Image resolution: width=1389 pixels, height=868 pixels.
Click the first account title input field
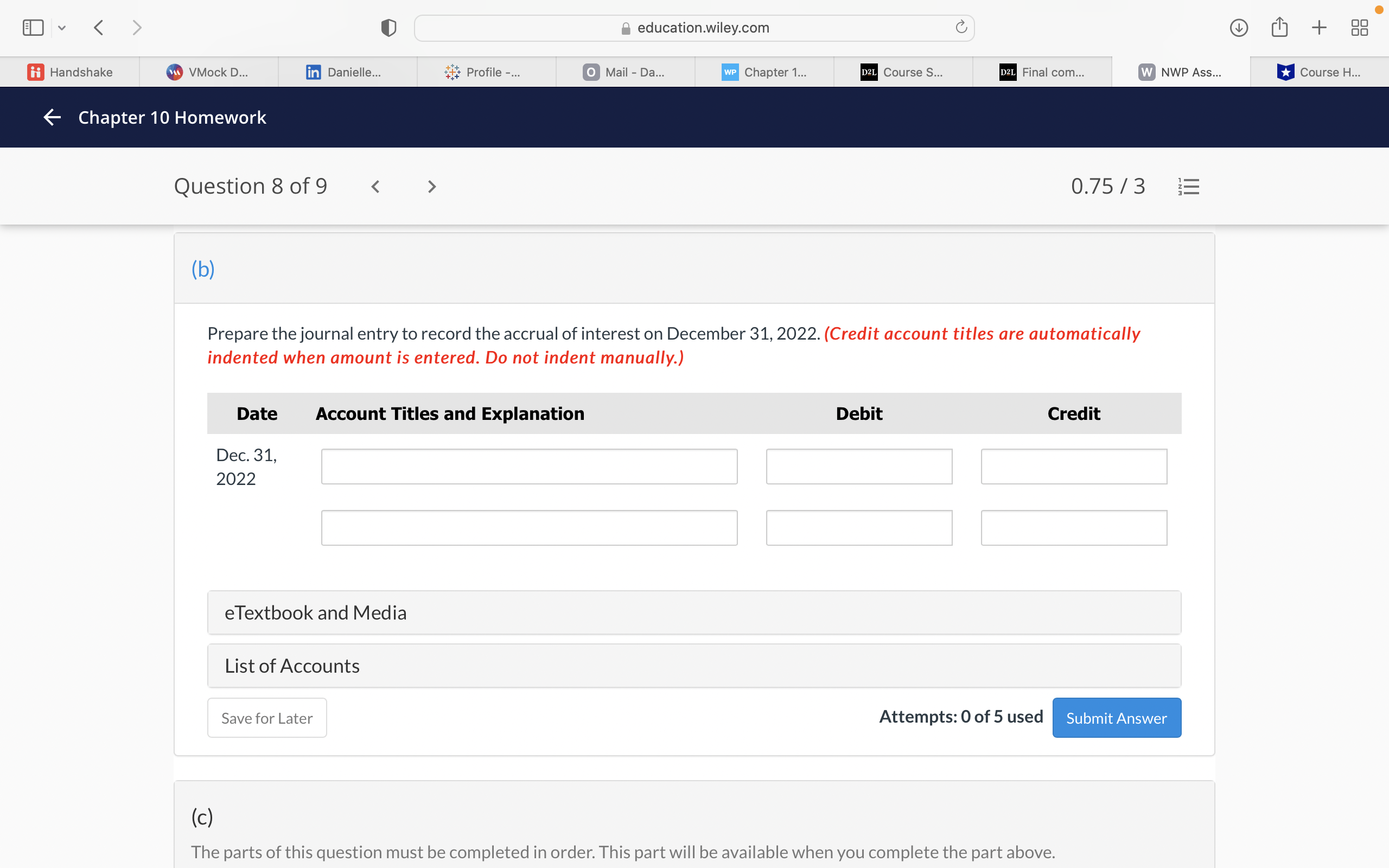pyautogui.click(x=528, y=467)
